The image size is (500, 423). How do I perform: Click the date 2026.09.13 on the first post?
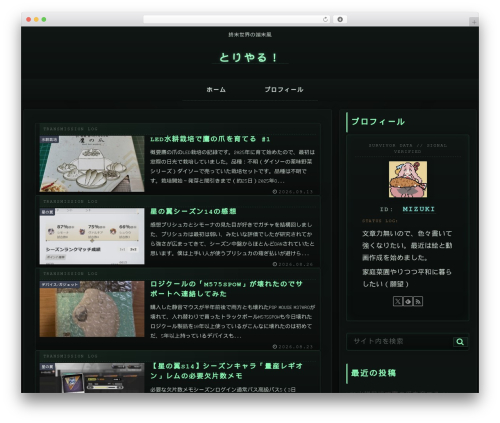pos(293,192)
